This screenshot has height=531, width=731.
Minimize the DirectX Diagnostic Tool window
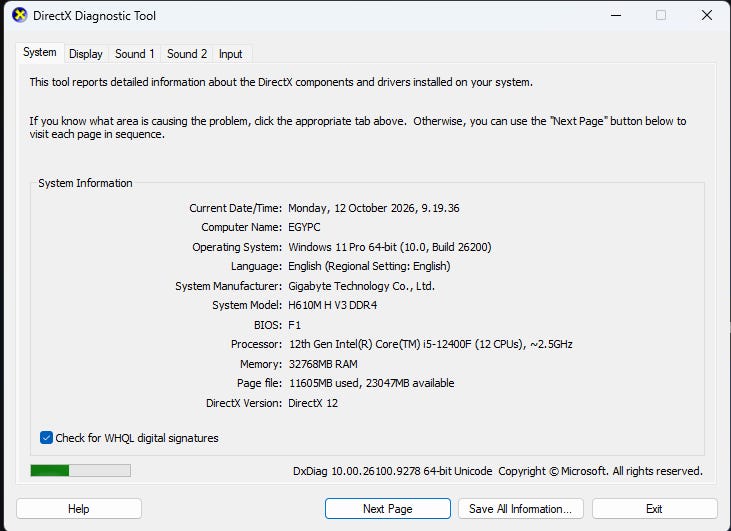click(616, 15)
